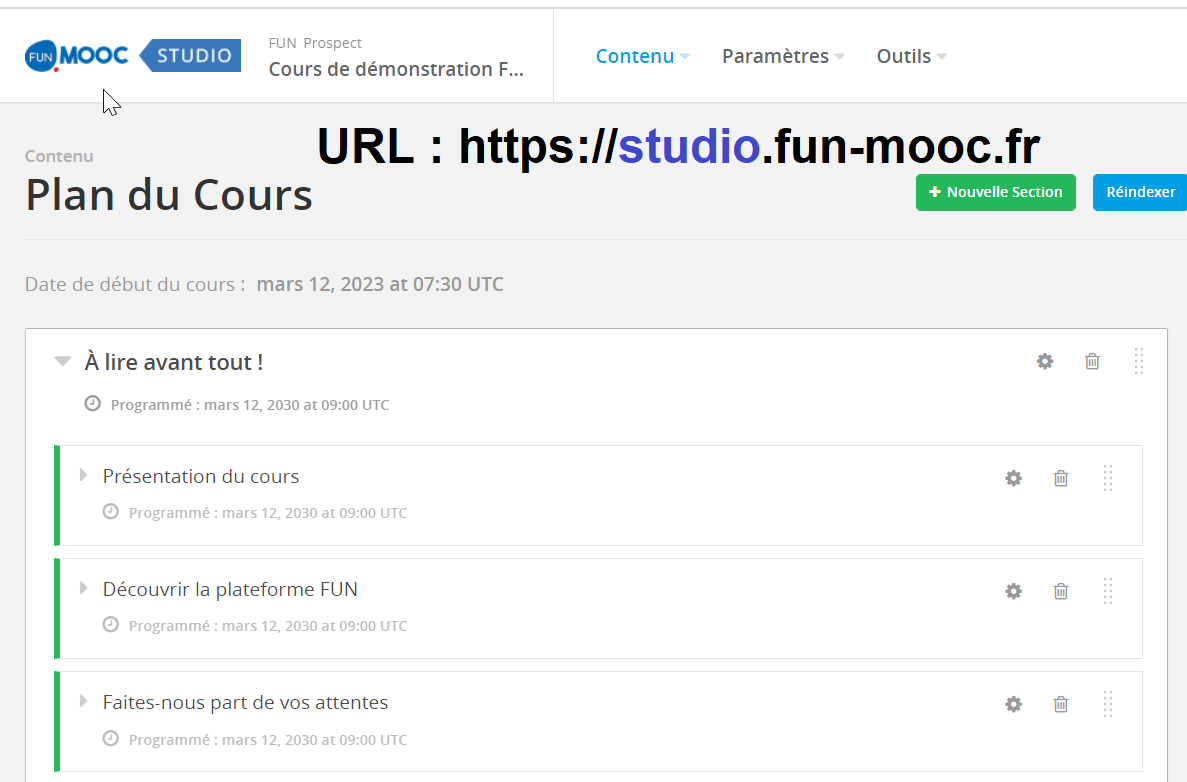Click drag handle of 'Découvrir la plateforme FUN'
This screenshot has width=1187, height=782.
tap(1108, 591)
